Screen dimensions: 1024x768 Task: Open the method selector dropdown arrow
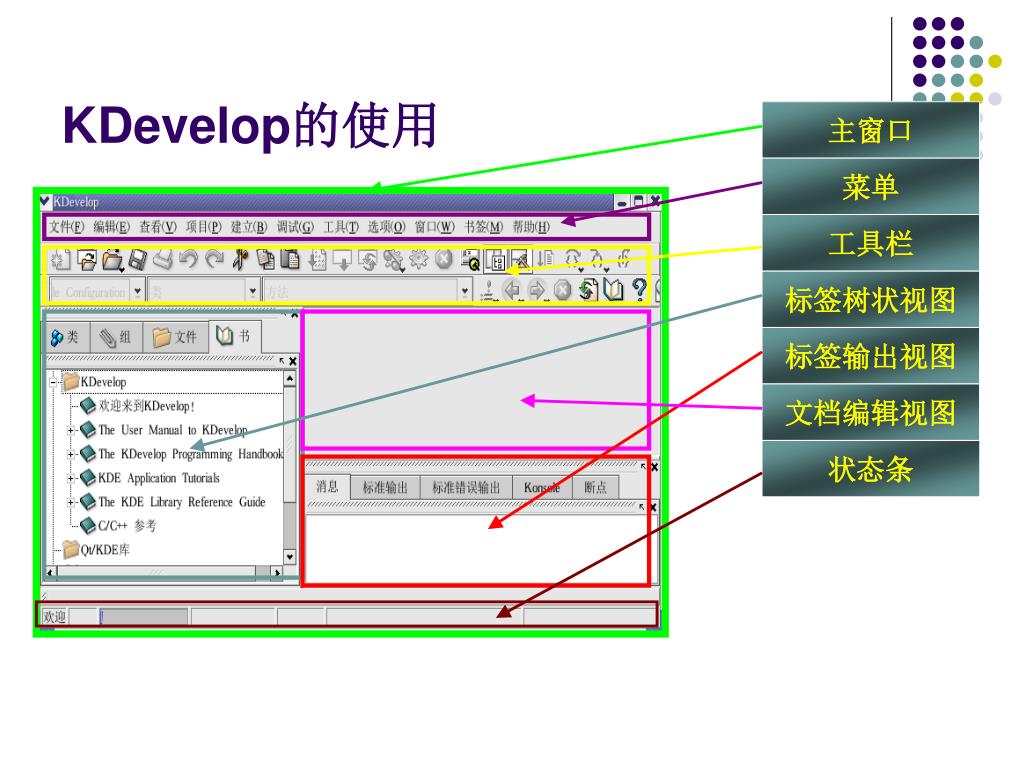coord(465,291)
